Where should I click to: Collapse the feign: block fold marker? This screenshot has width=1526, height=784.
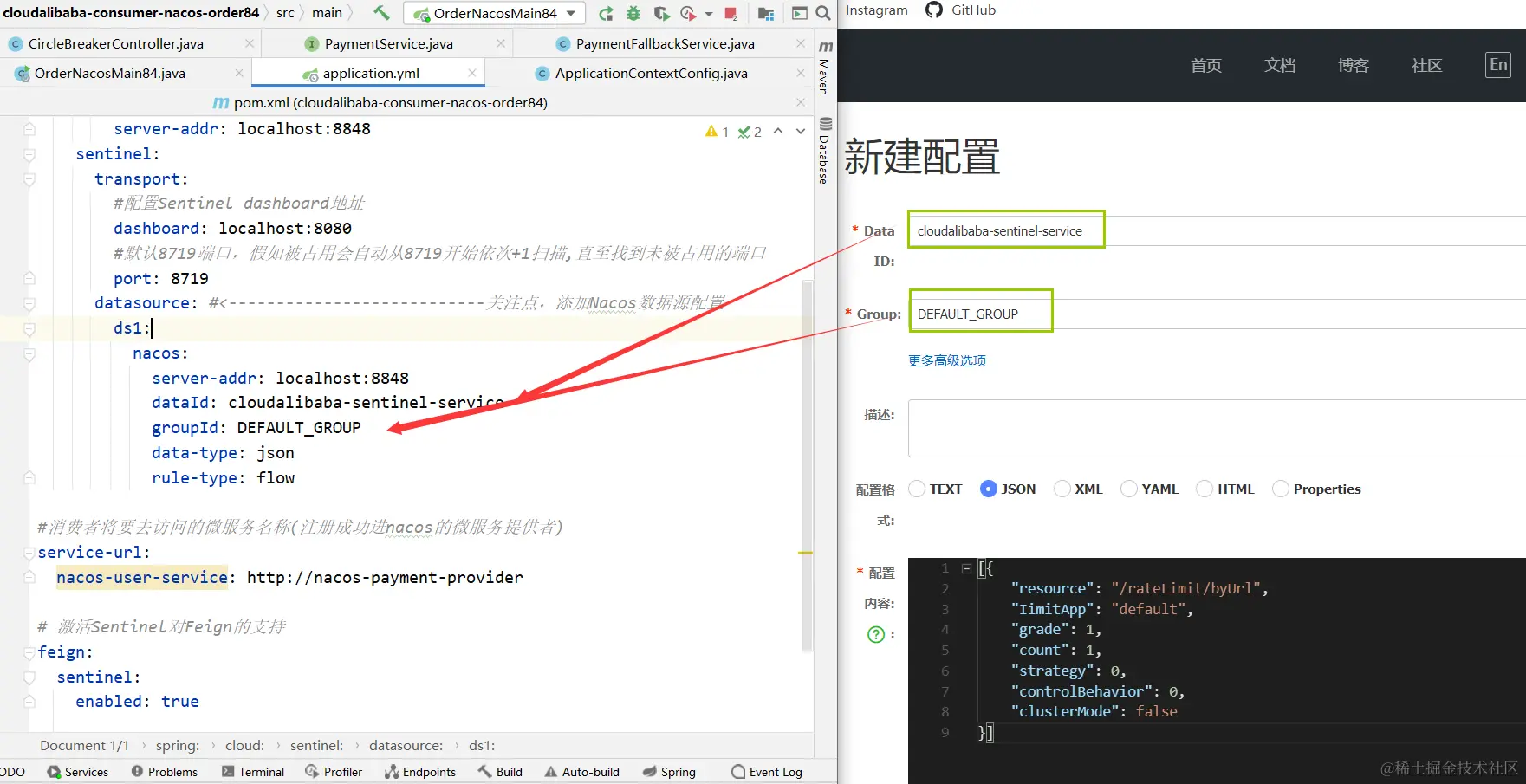[29, 652]
